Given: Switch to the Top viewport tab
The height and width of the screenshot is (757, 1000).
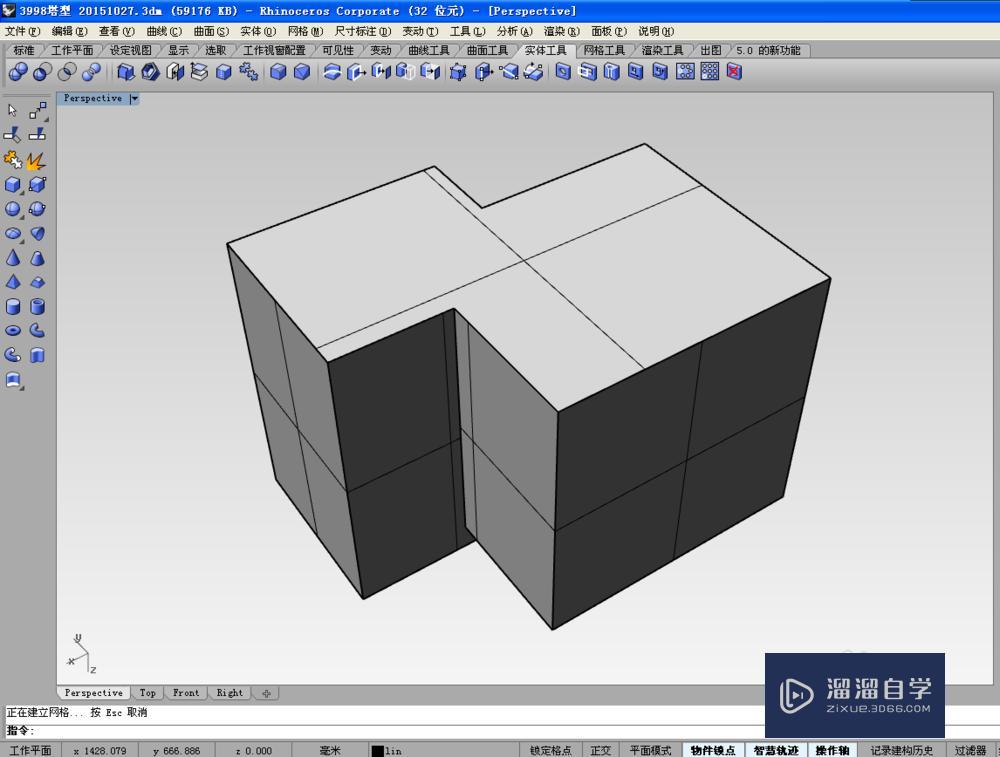Looking at the screenshot, I should [x=147, y=693].
